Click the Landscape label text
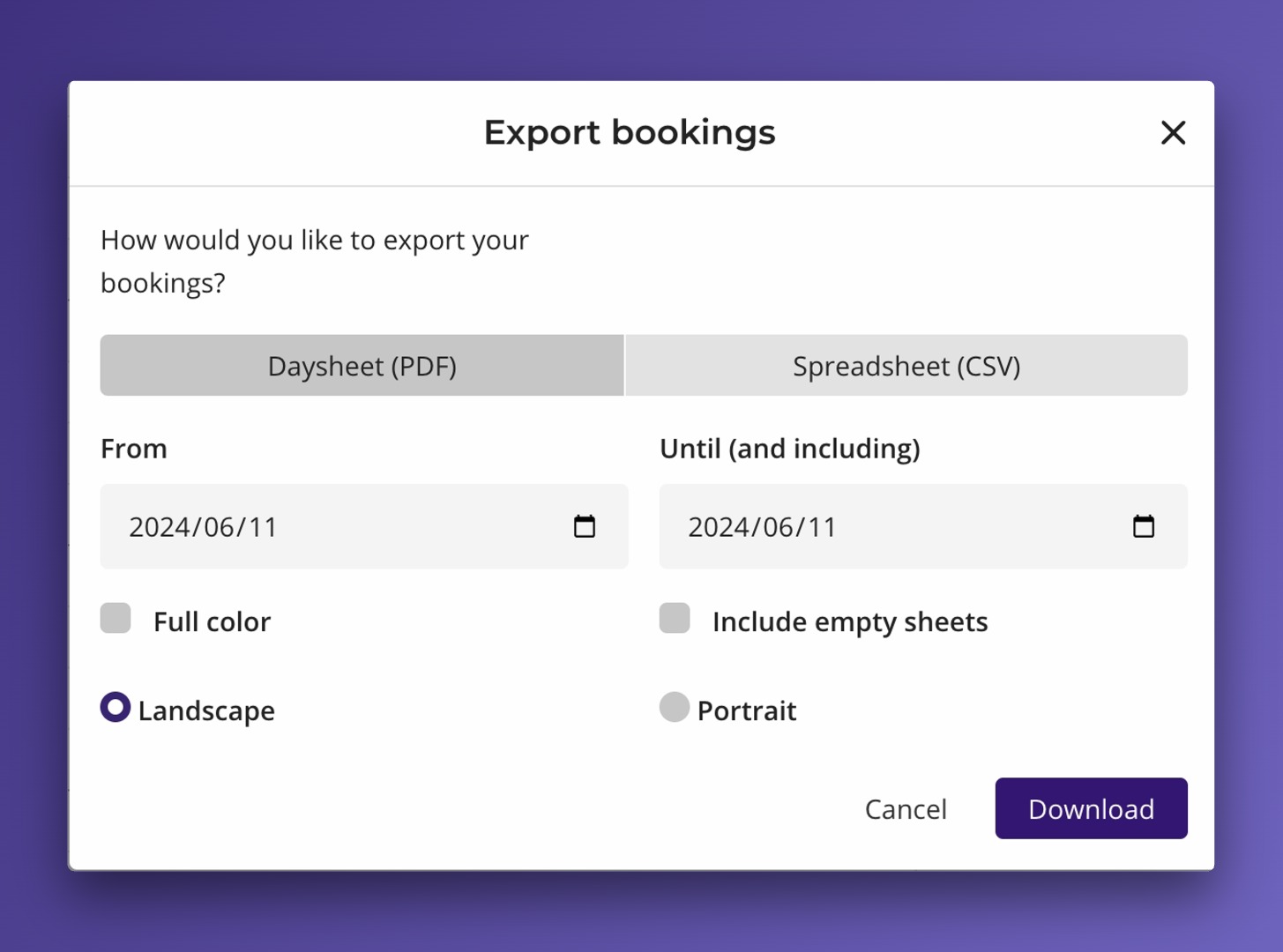This screenshot has height=952, width=1283. point(206,710)
